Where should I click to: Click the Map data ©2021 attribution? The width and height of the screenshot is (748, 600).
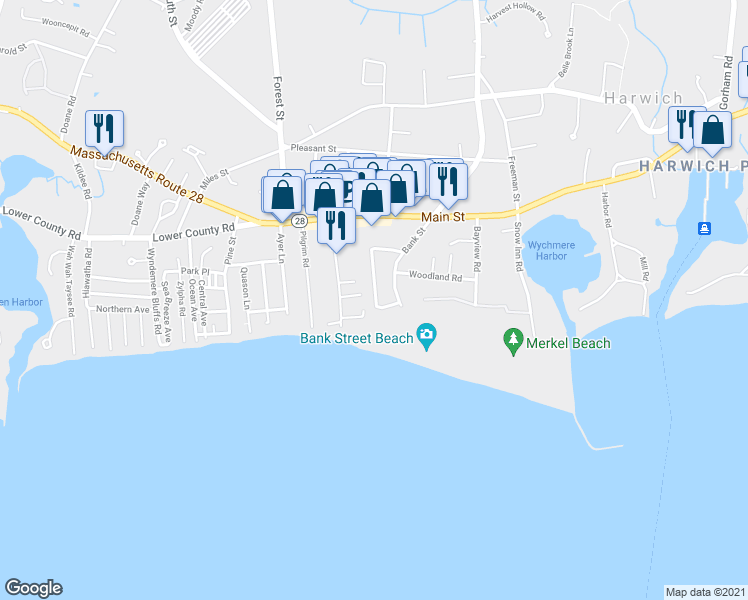point(706,592)
